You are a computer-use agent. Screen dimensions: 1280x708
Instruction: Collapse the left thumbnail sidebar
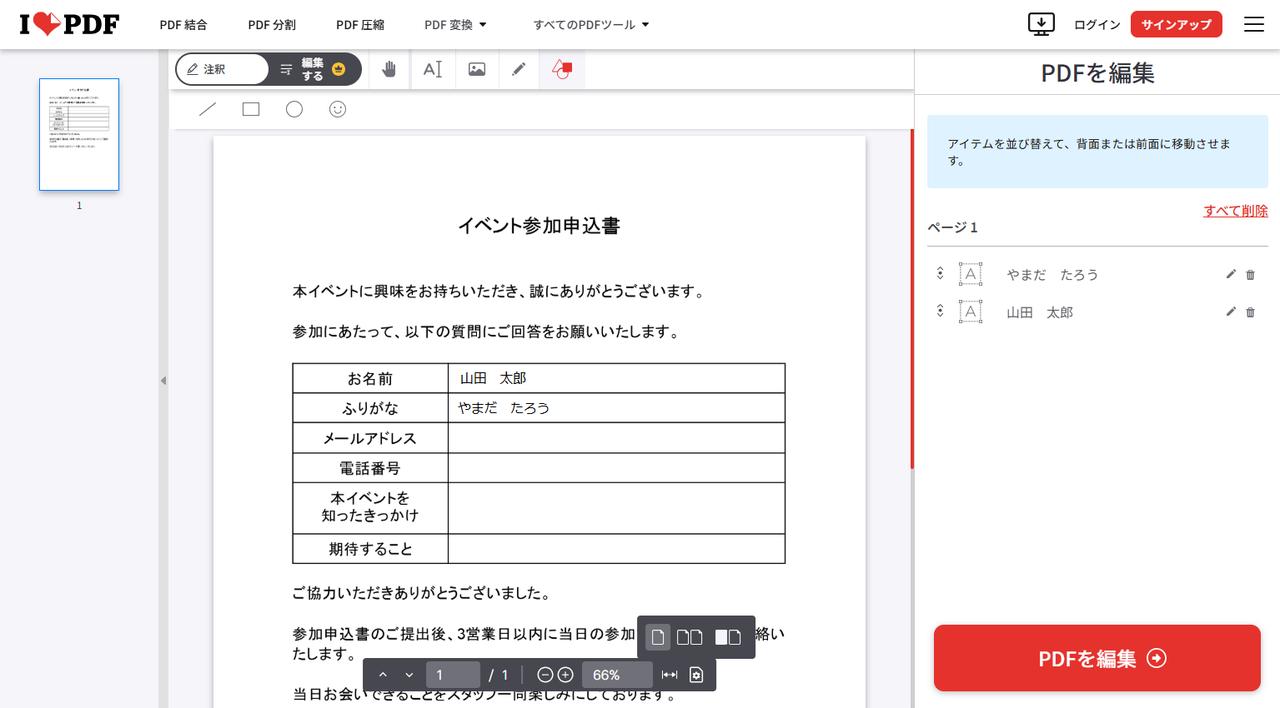(x=163, y=380)
